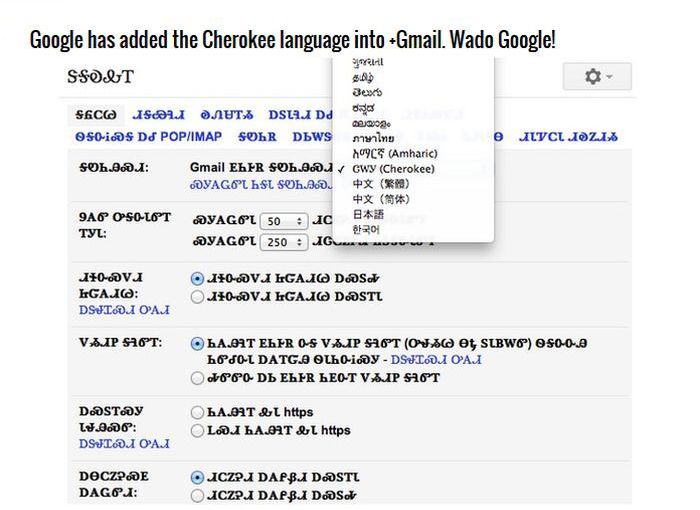The height and width of the screenshot is (510, 700).
Task: Choose Kannada (ಕನ್ನಡ) in the language list
Action: pos(363,108)
